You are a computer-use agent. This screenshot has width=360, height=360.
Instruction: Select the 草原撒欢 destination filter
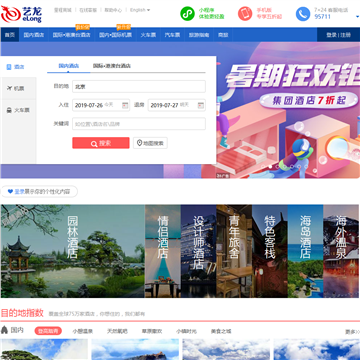click(152, 331)
